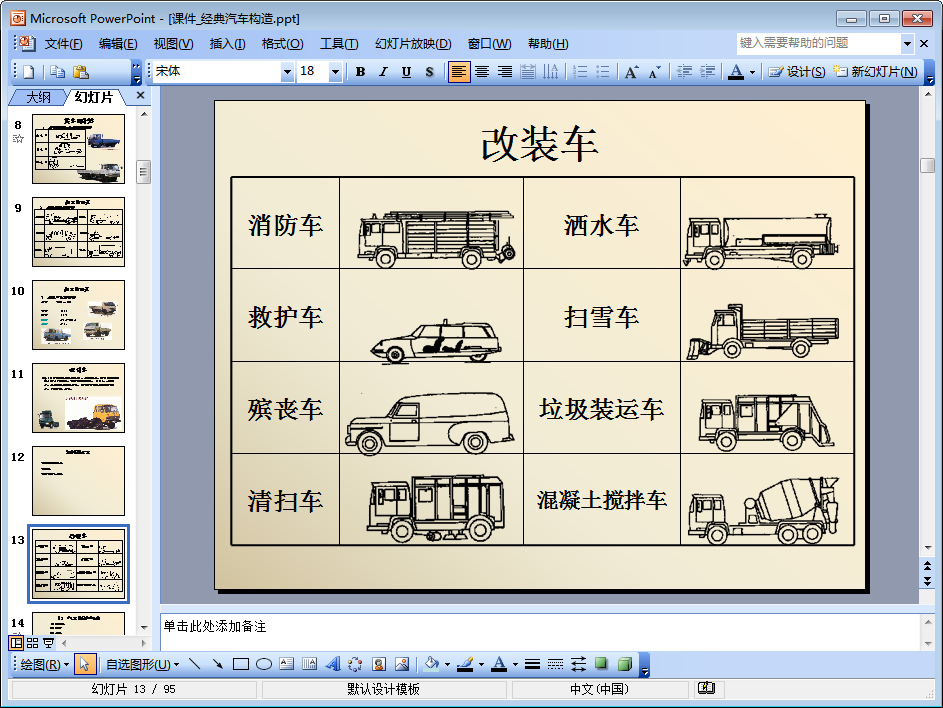943x708 pixels.
Task: Toggle italic text formatting
Action: [x=383, y=72]
